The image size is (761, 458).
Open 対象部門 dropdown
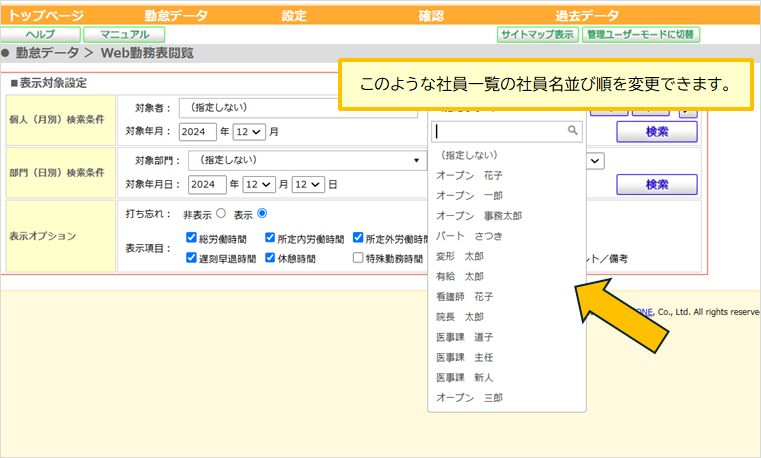coord(307,160)
